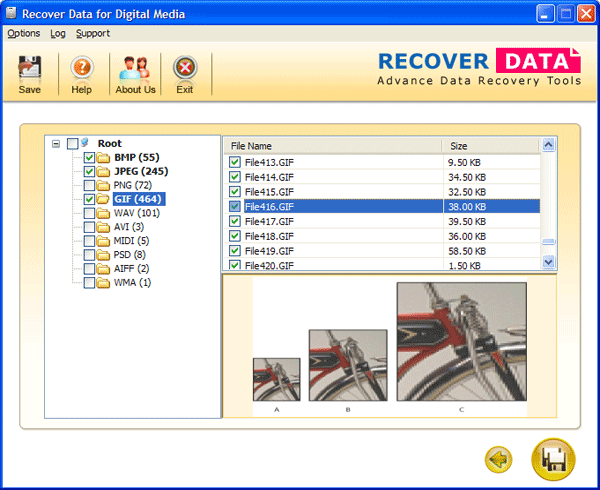Select the WAV (101) folder in tree
The width and height of the screenshot is (600, 490).
point(137,213)
